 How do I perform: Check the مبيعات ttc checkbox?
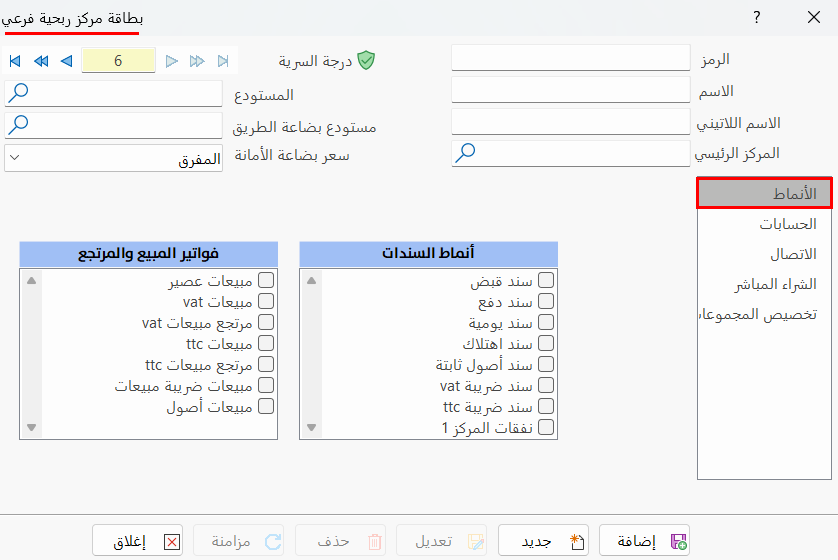[x=266, y=343]
